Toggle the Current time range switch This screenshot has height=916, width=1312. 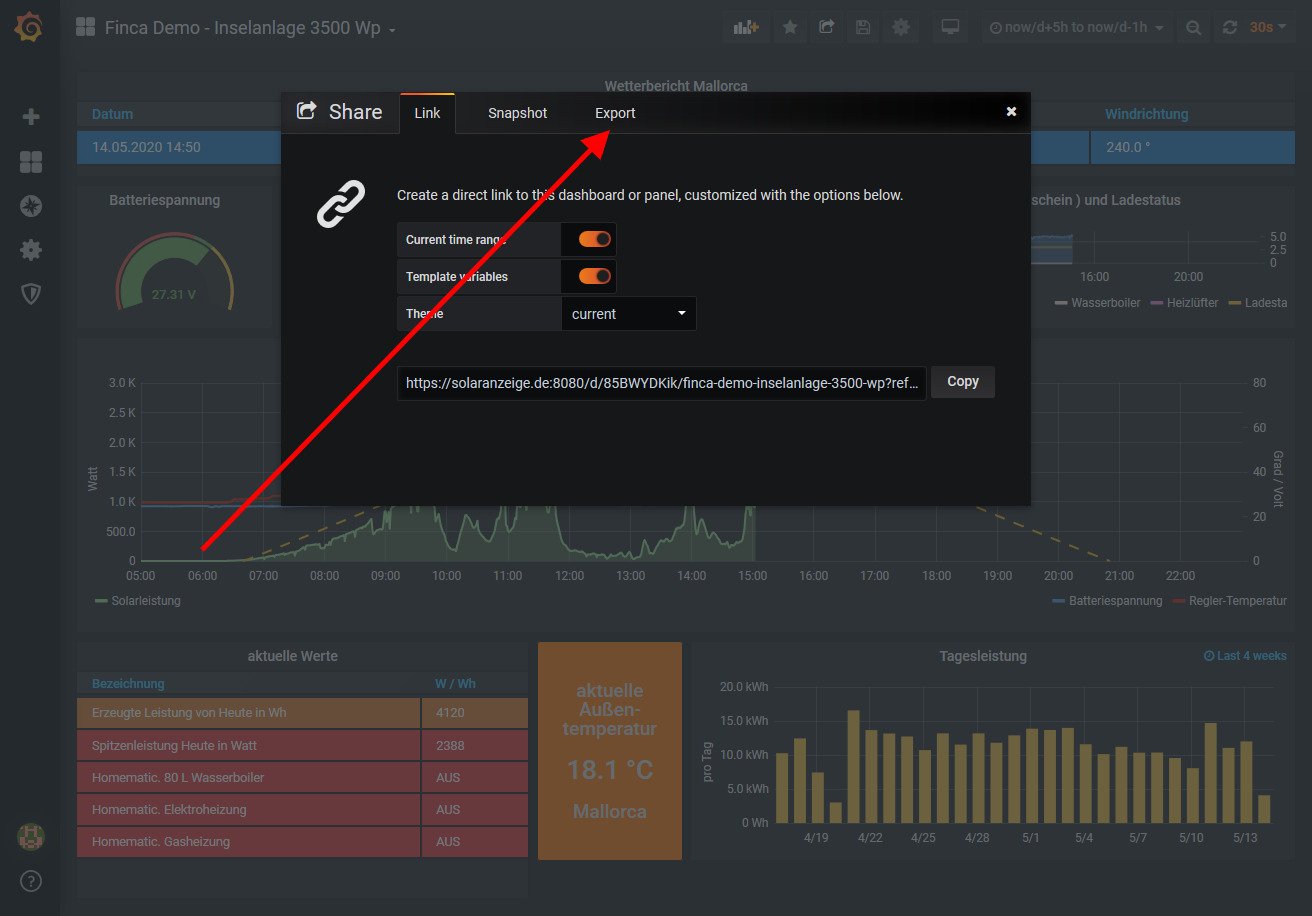coord(594,239)
